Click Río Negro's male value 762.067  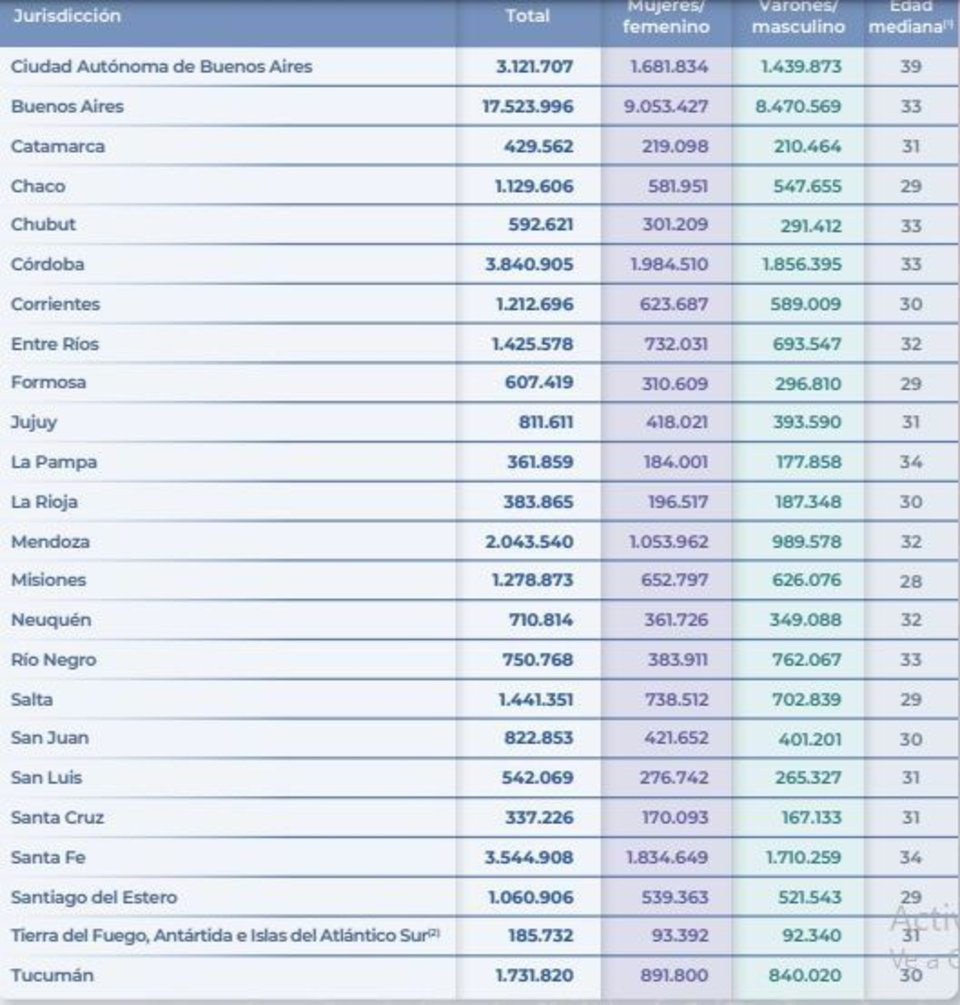805,660
